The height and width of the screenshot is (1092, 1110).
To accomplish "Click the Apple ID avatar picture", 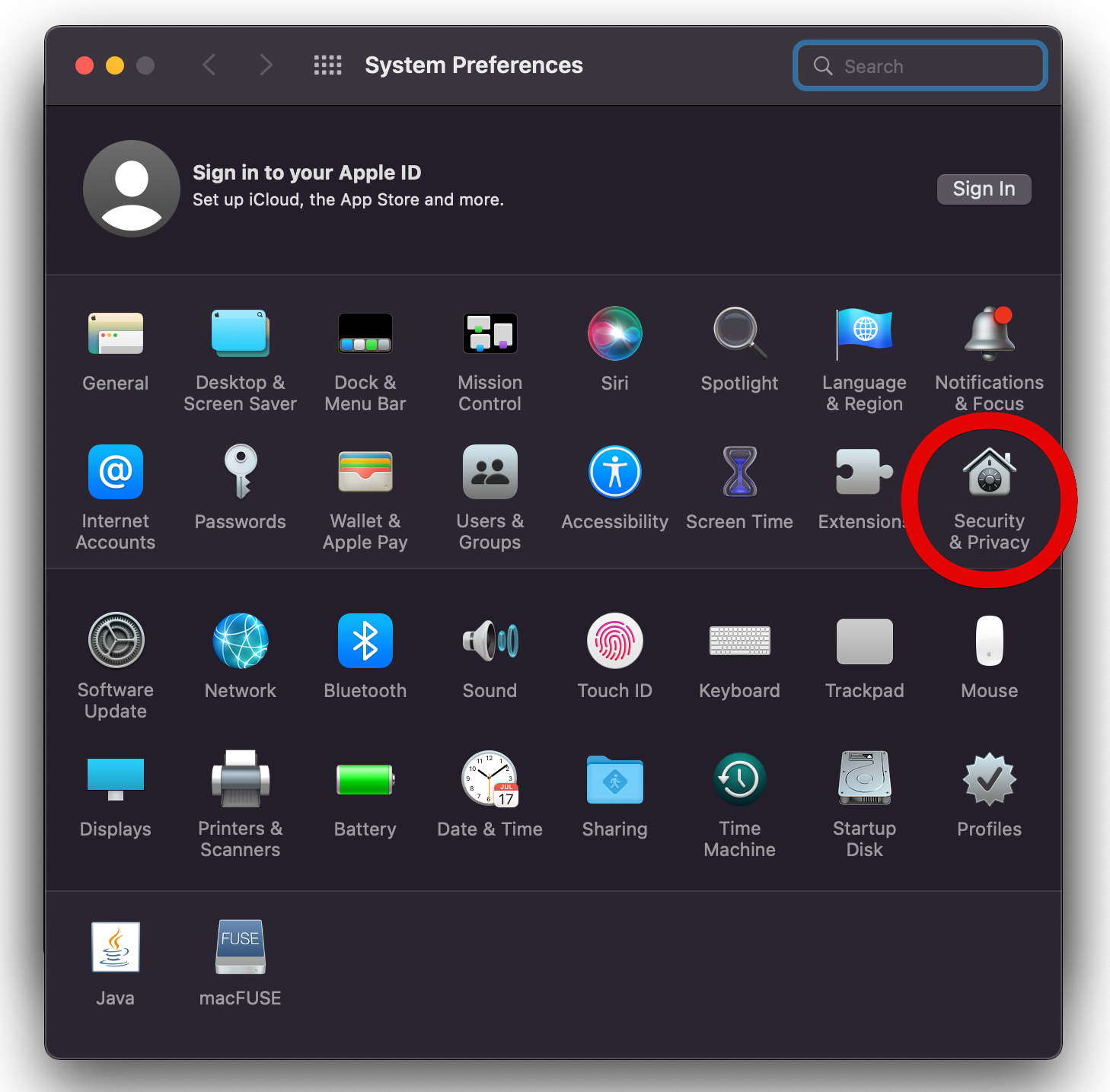I will (132, 189).
